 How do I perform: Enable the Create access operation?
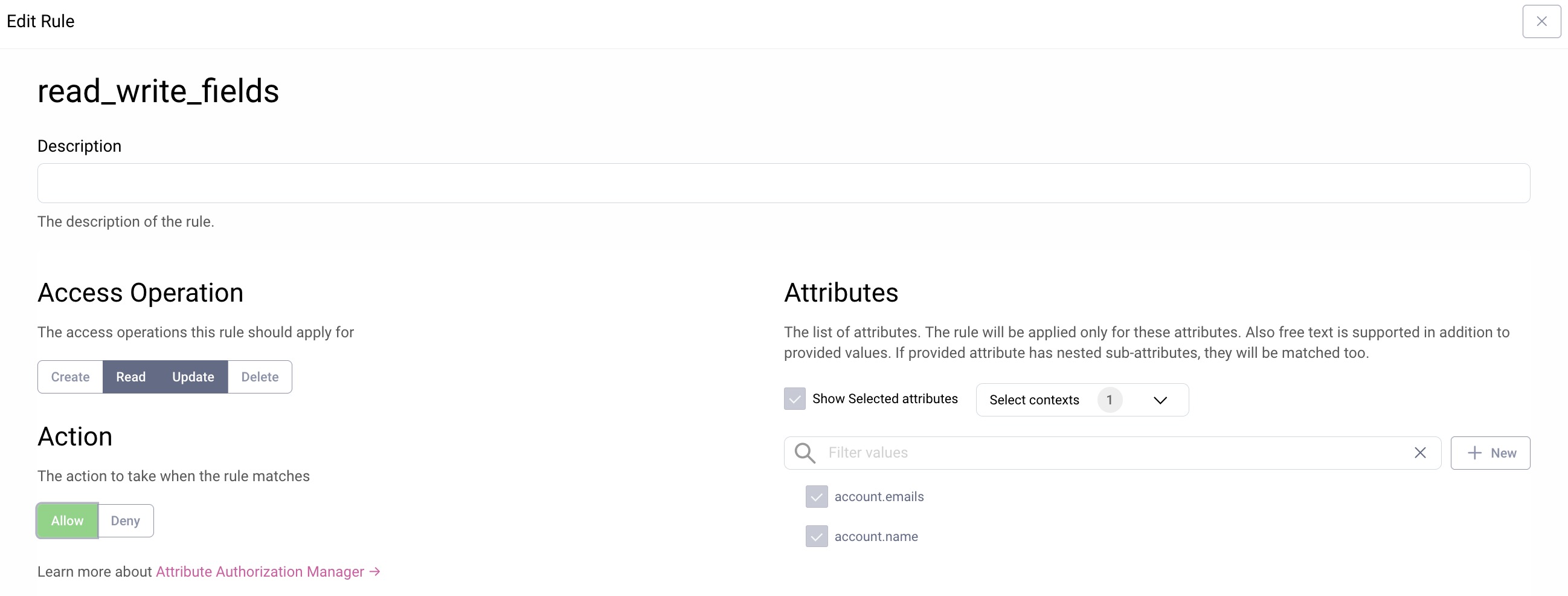click(70, 377)
